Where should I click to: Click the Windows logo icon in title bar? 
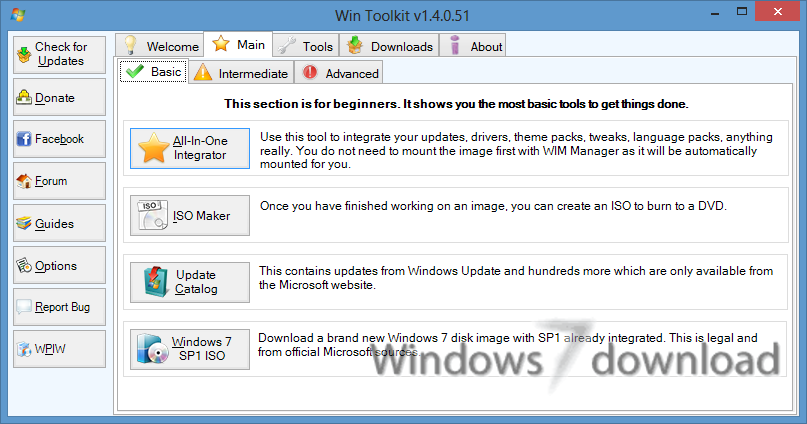point(17,14)
